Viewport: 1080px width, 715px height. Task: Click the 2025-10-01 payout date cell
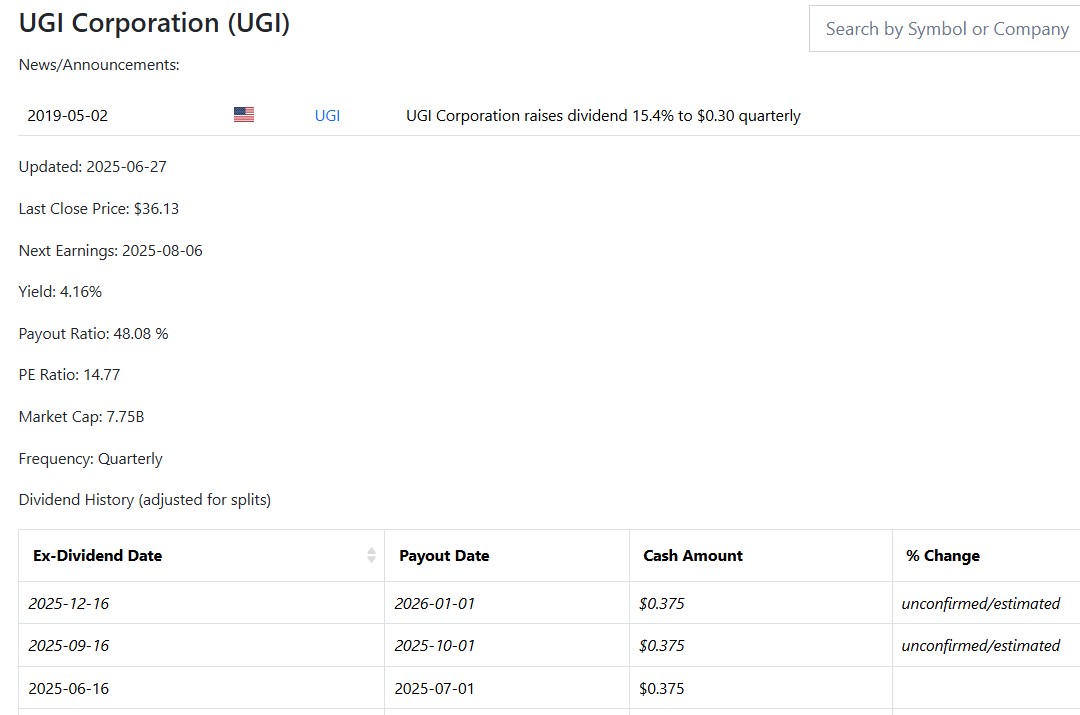pyautogui.click(x=435, y=645)
